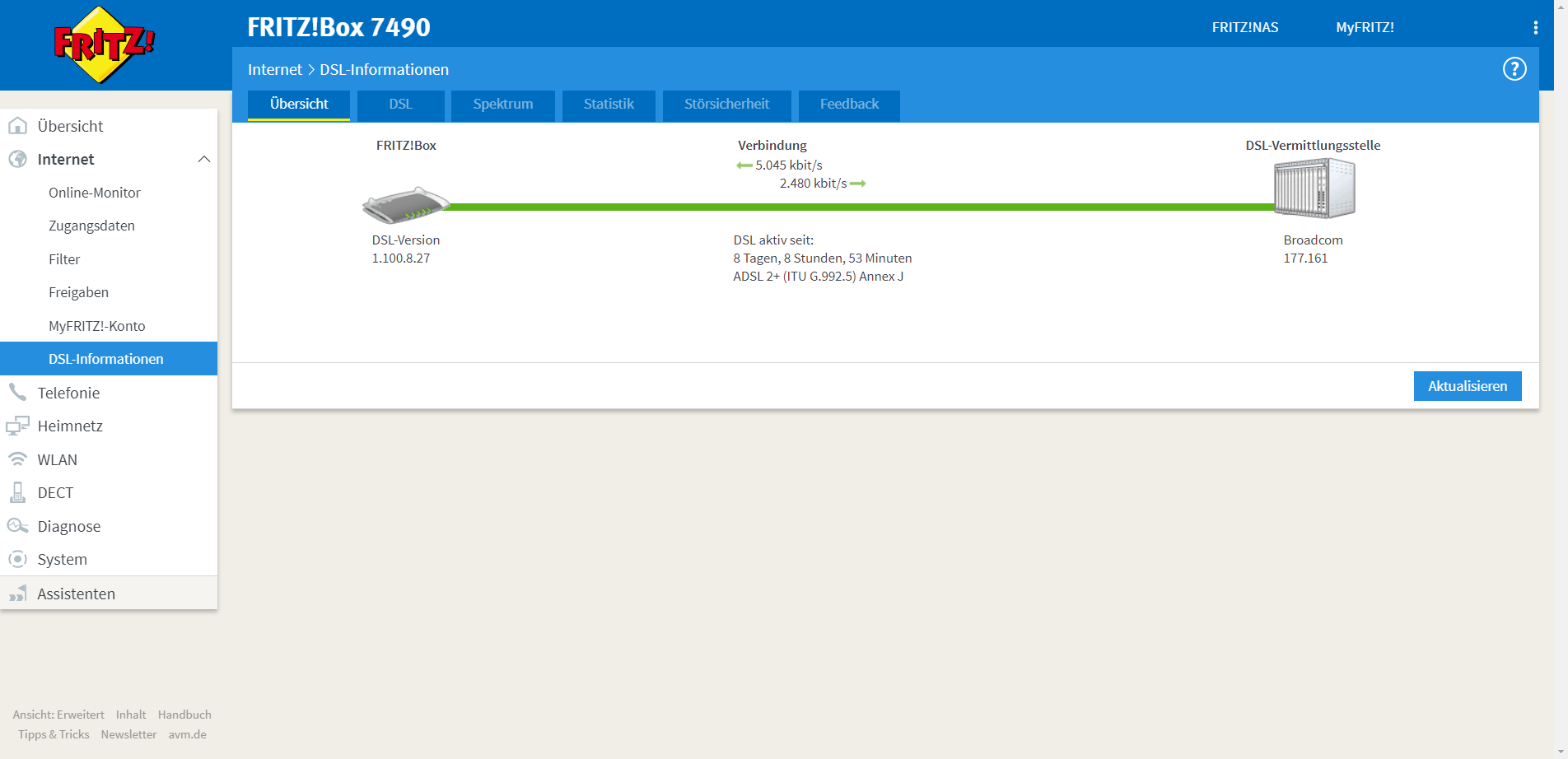Collapse the Internet menu chevron
This screenshot has width=1568, height=759.
(204, 159)
